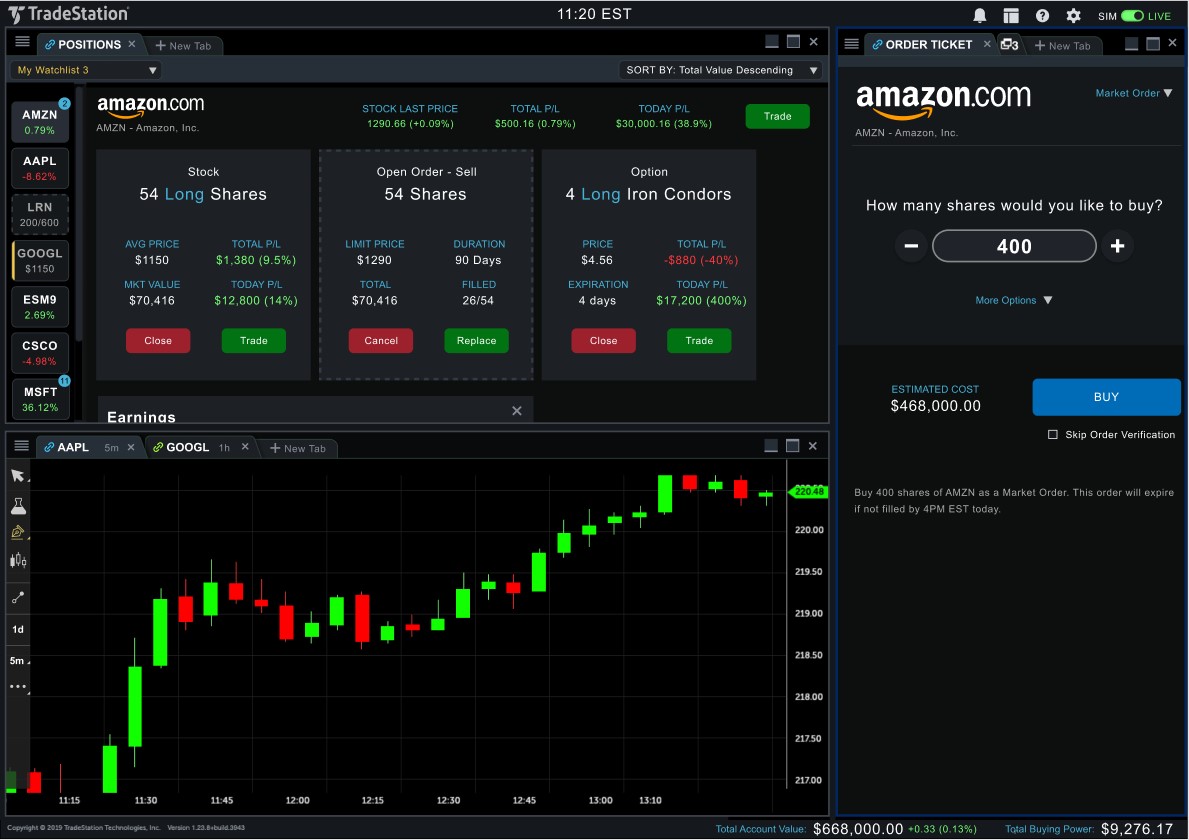Viewport: 1189px width, 840px height.
Task: Toggle the SIM/LIVE trading switch
Action: click(1132, 16)
